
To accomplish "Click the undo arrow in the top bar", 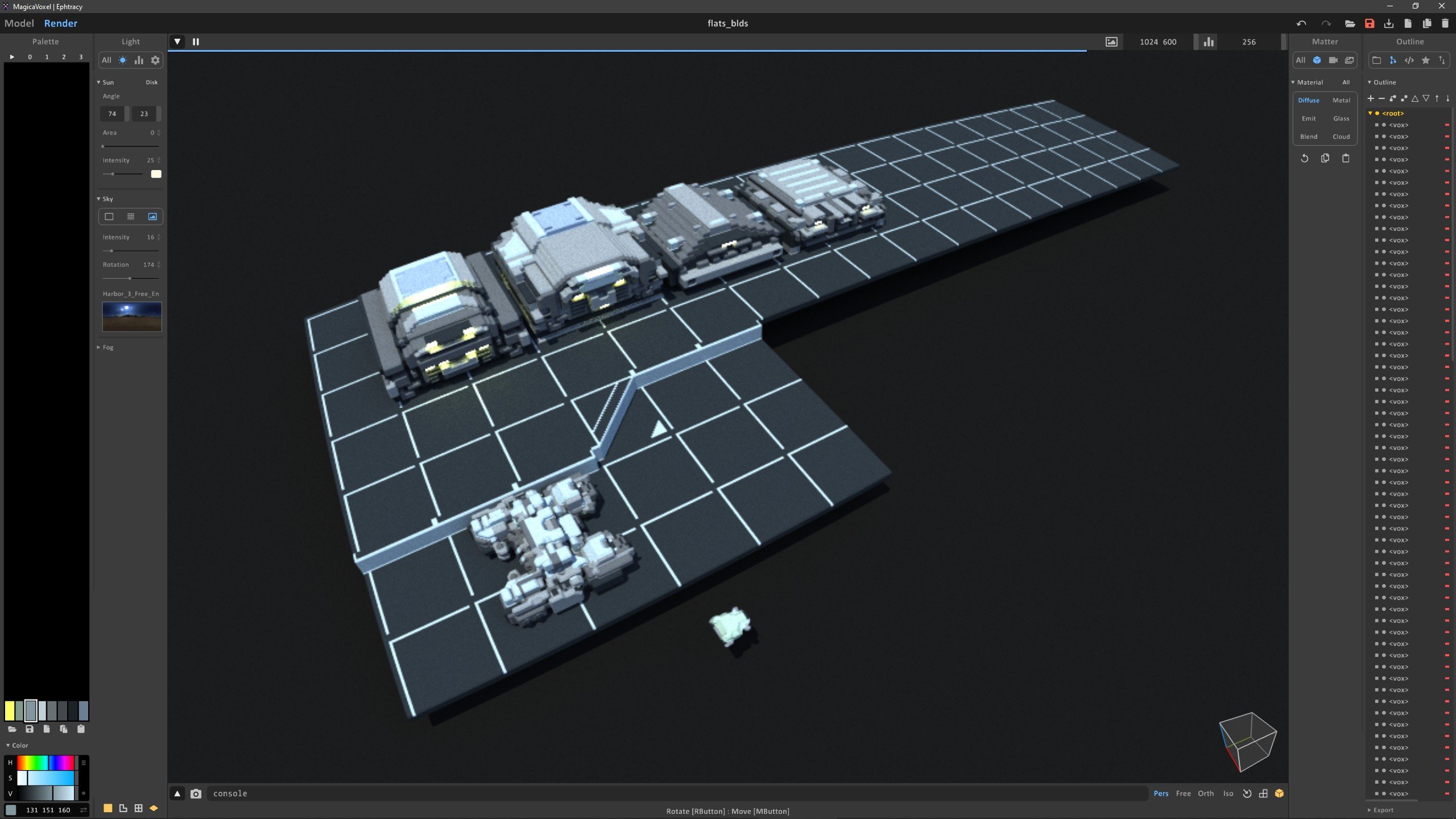I will [x=1301, y=23].
